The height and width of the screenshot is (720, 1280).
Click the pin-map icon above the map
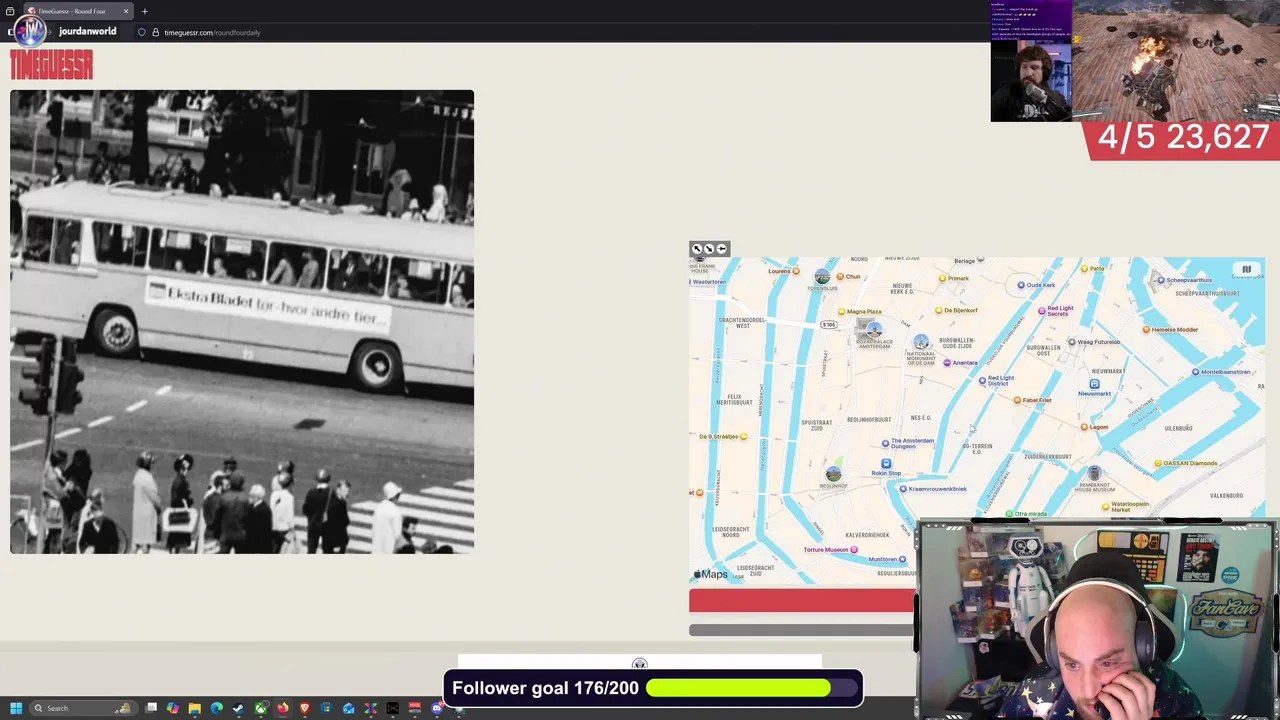(x=721, y=249)
